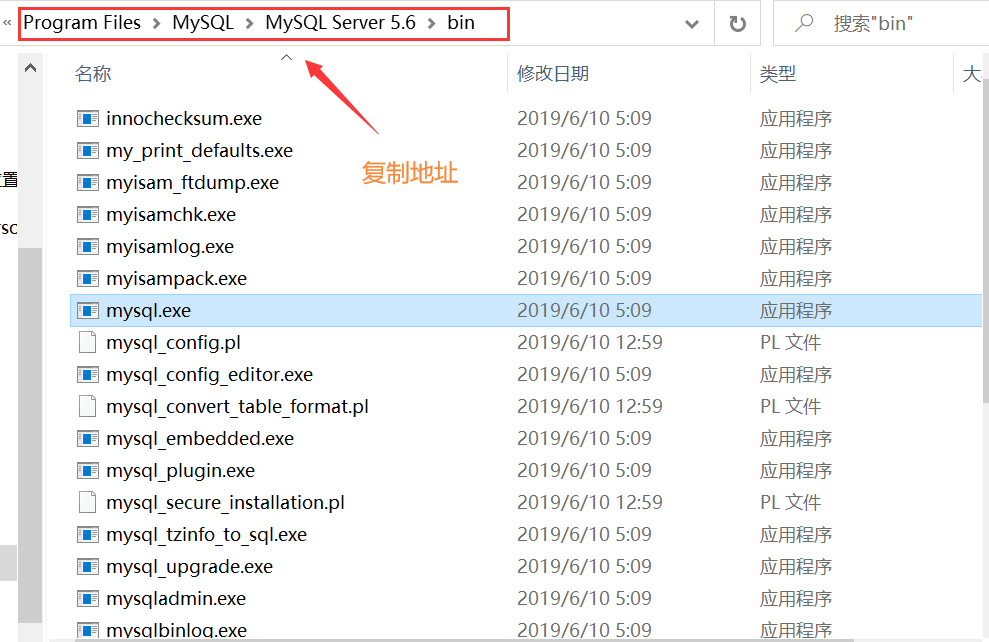Select the mysqladmin.exe file icon

pos(88,598)
